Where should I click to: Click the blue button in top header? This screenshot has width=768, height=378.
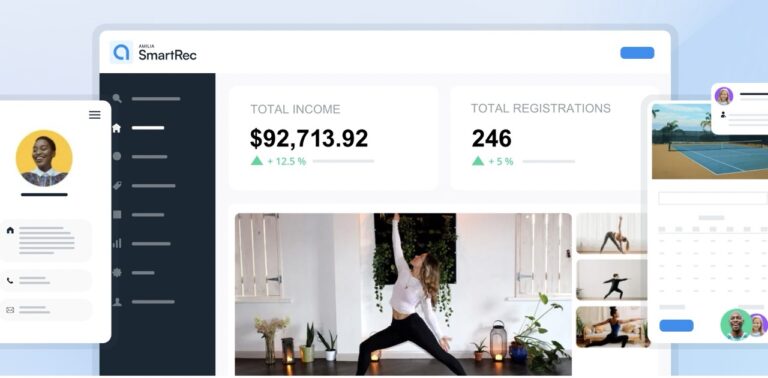(x=637, y=53)
